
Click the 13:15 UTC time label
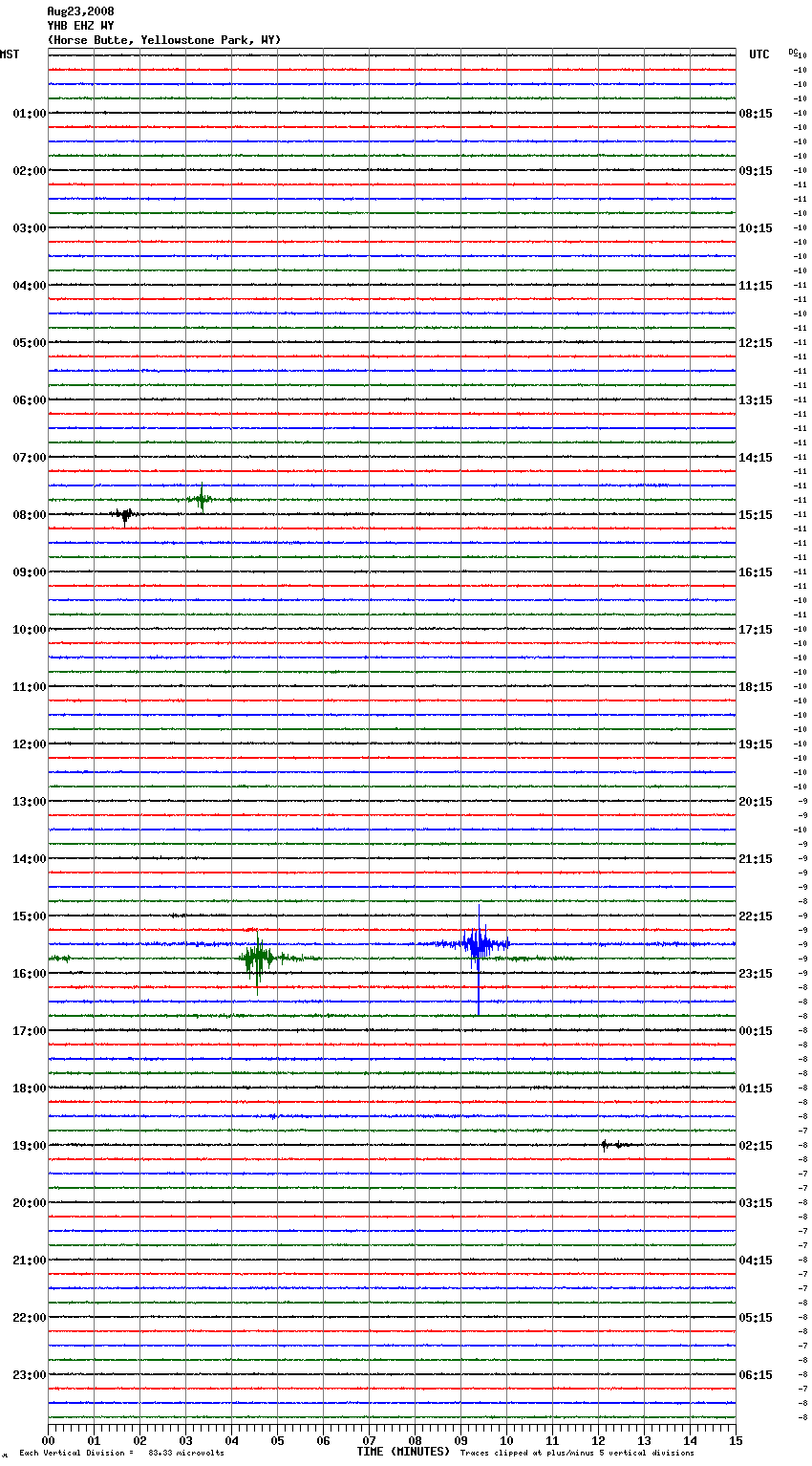pos(756,400)
